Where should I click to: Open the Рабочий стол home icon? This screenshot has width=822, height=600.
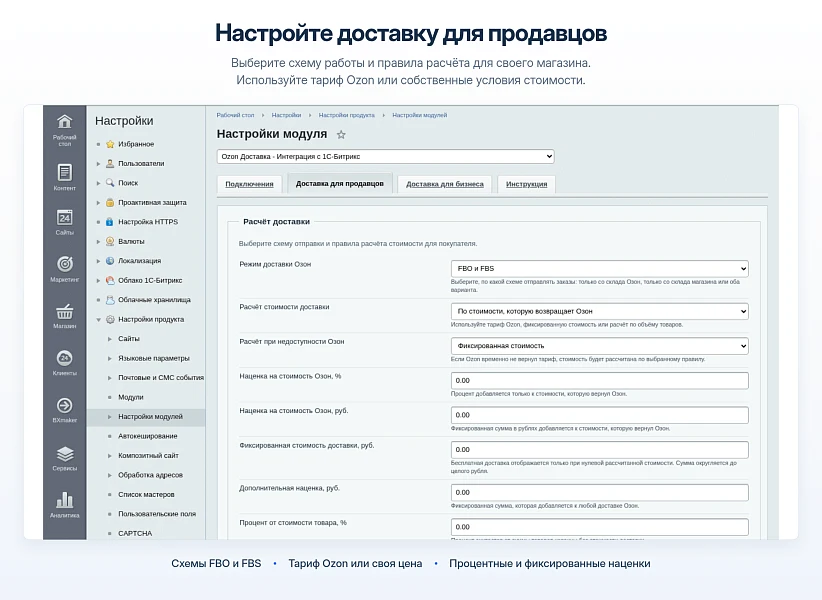point(64,122)
